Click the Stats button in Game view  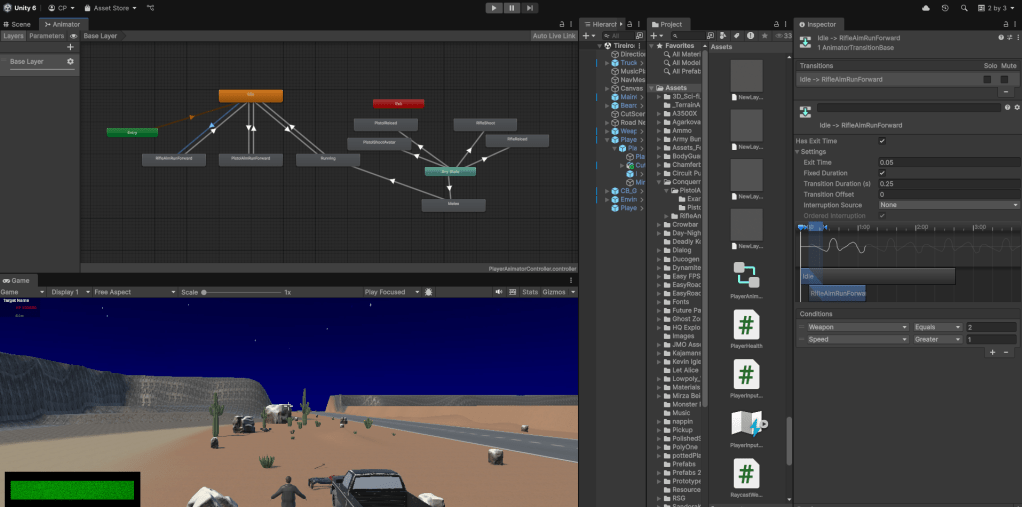[530, 292]
